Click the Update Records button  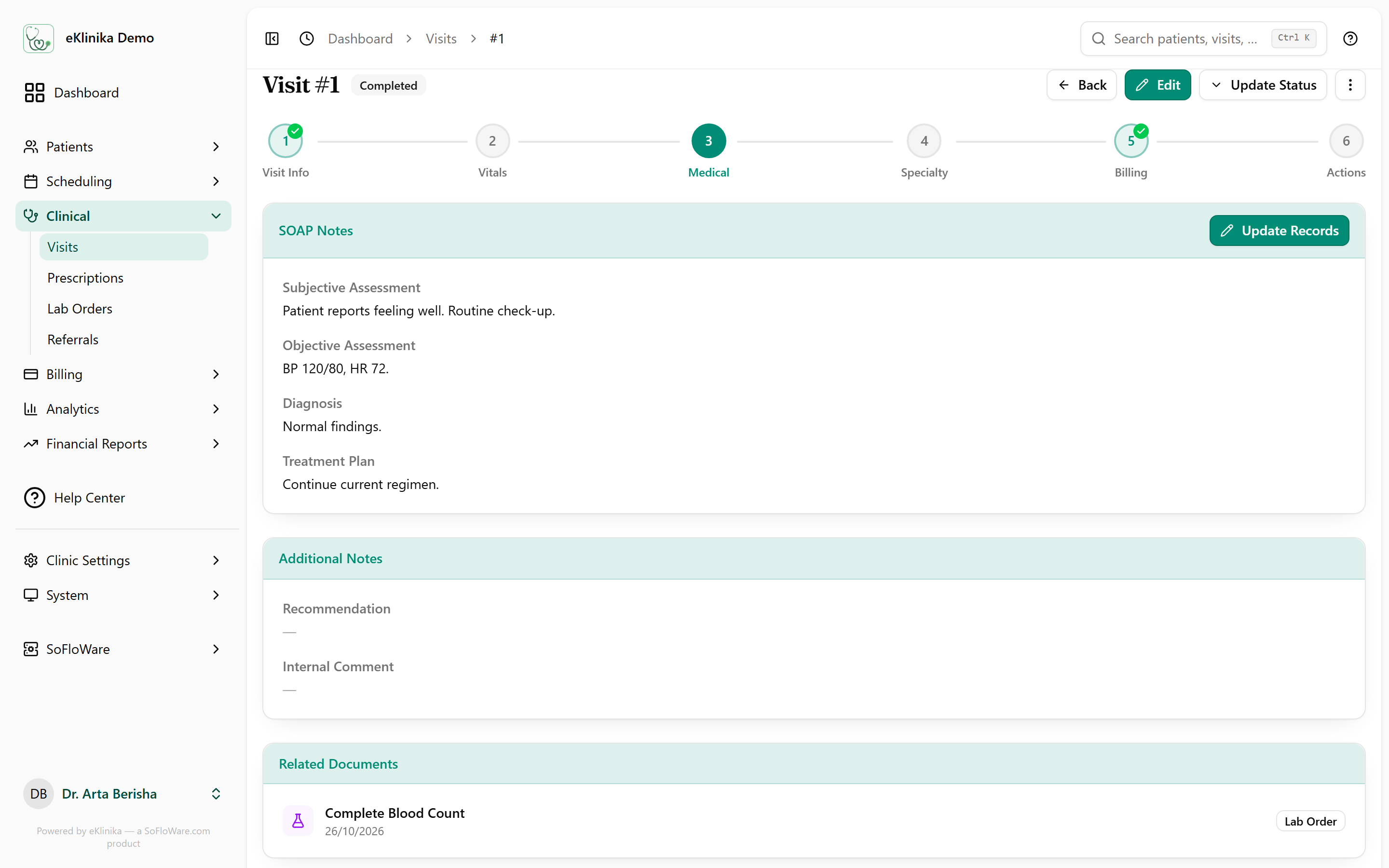(1279, 231)
